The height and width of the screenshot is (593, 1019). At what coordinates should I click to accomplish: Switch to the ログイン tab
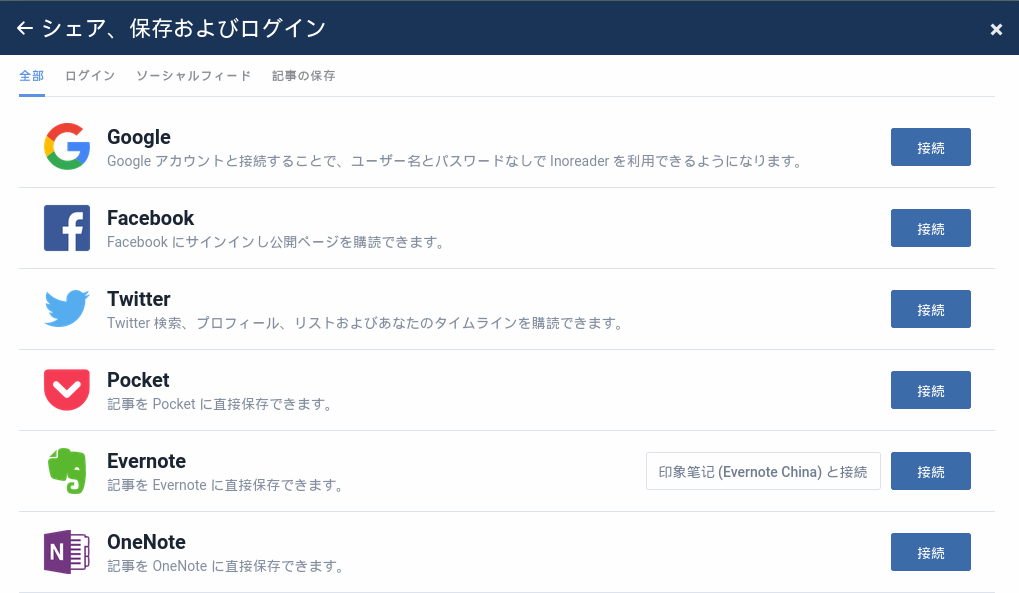[x=90, y=76]
